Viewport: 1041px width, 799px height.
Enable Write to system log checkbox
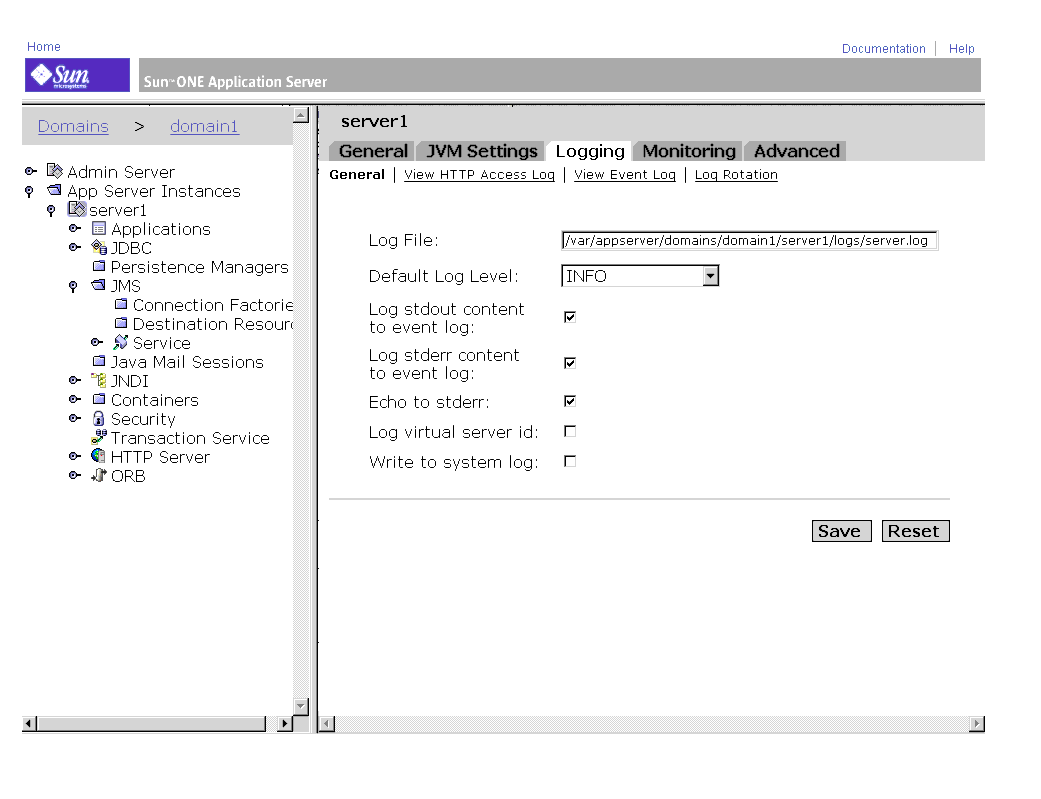click(x=570, y=462)
